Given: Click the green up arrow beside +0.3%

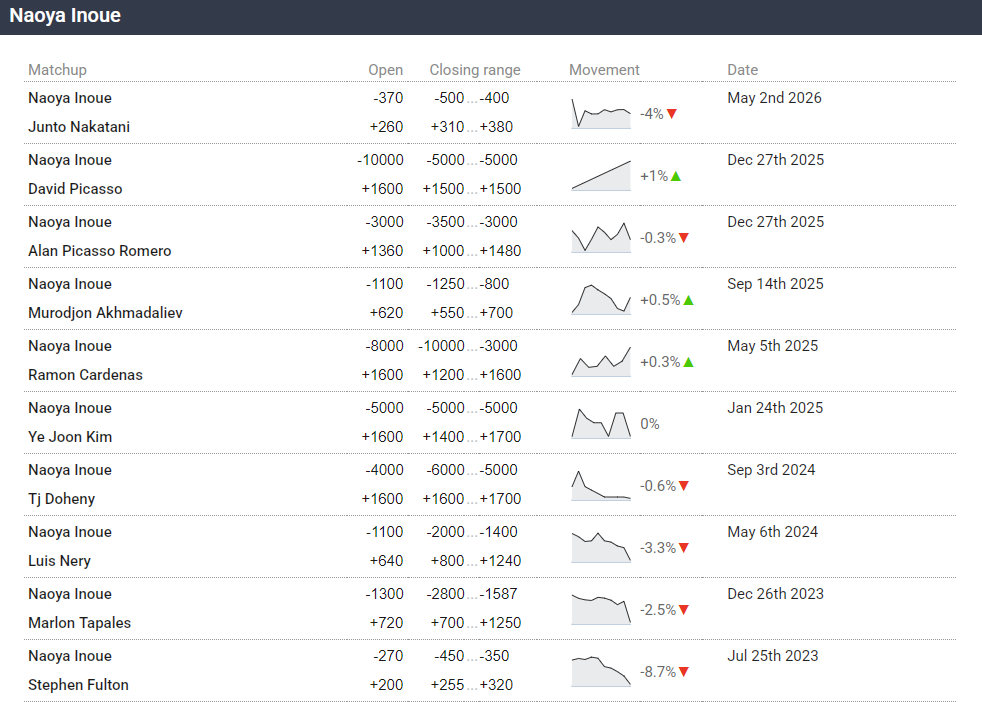Looking at the screenshot, I should pos(688,362).
